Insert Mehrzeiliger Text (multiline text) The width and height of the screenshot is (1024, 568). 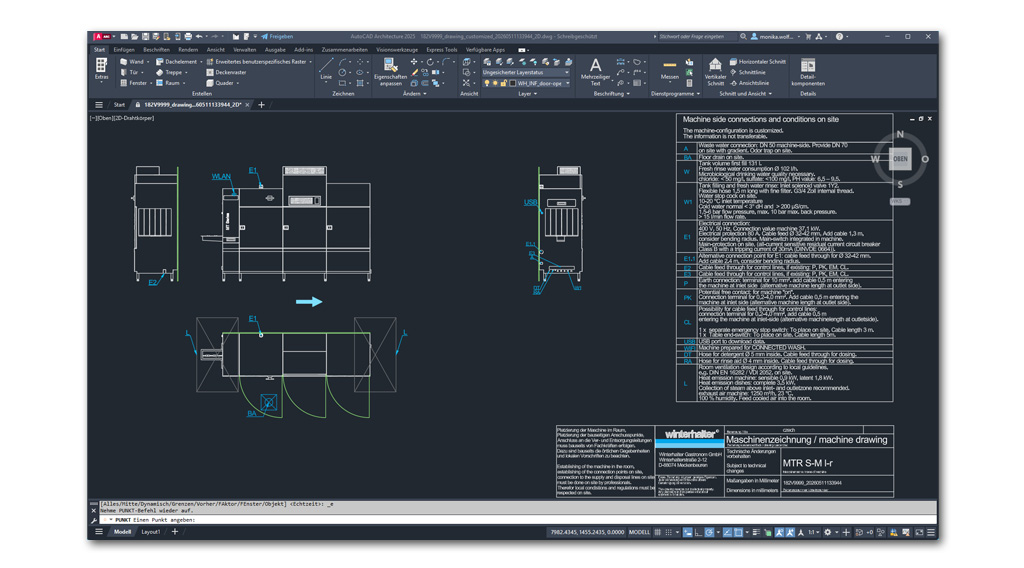coord(596,72)
